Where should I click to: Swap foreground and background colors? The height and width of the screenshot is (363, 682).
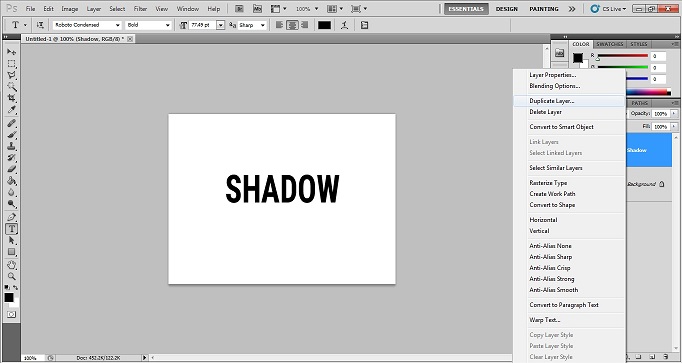click(16, 288)
